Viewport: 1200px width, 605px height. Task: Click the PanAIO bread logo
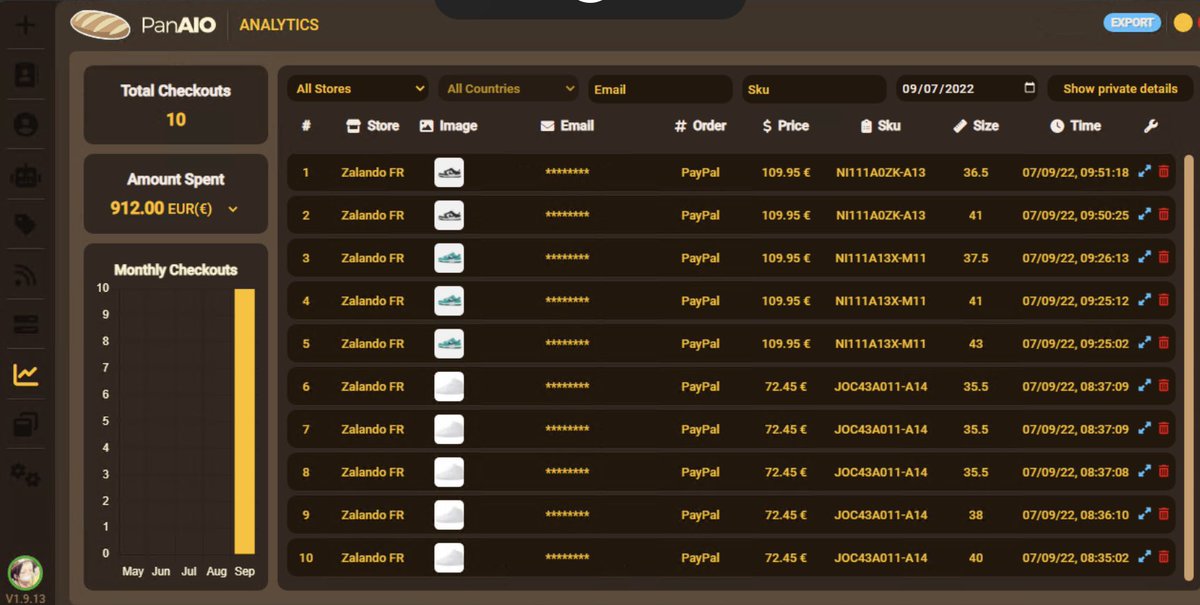pos(100,24)
